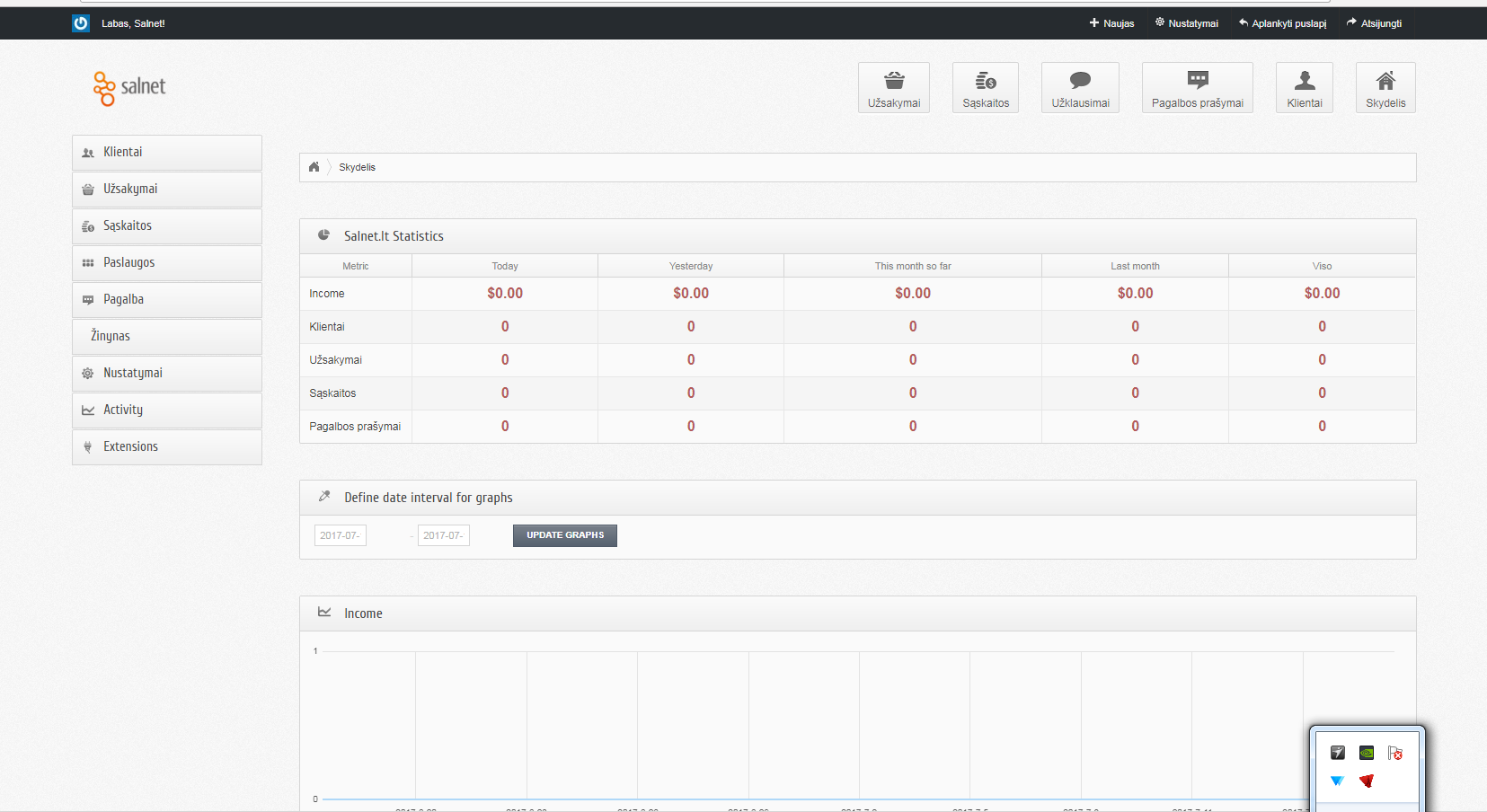
Task: Click the NVIDIA icon in system tray
Action: [x=1366, y=753]
